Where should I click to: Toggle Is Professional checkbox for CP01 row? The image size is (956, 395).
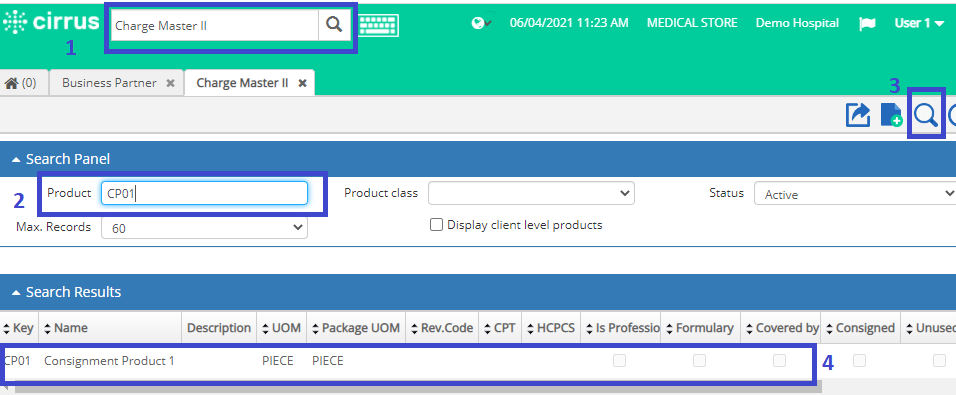click(619, 361)
